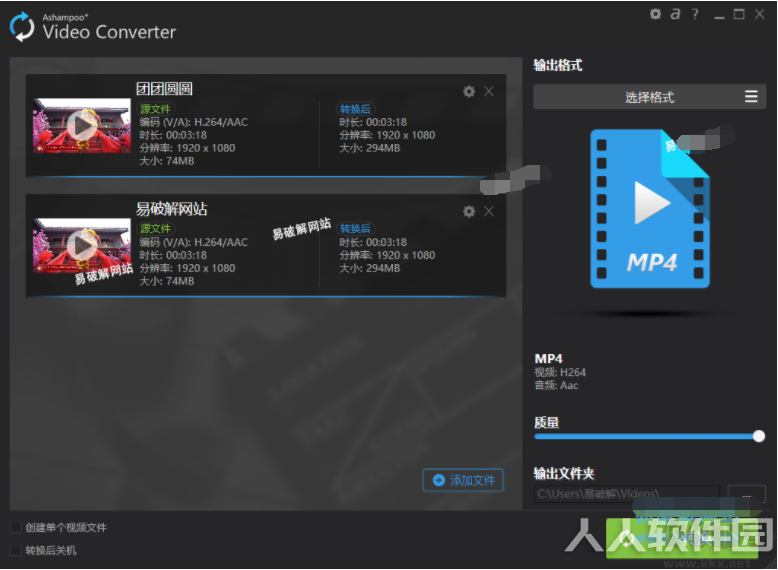Screen dimensions: 778x570
Task: Minimize the Video Converter window
Action: tap(719, 15)
